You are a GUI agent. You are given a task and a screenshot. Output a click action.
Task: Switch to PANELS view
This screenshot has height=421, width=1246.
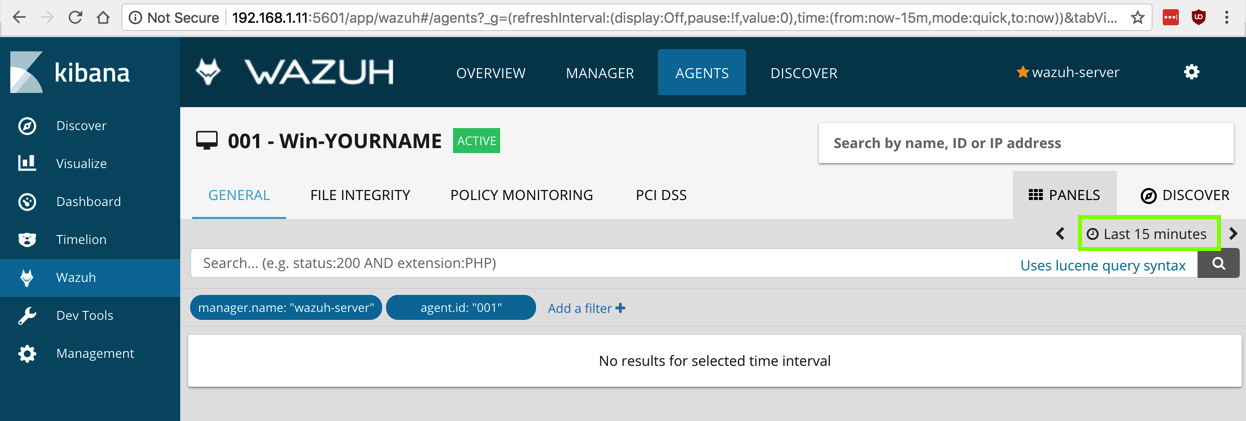(1064, 195)
